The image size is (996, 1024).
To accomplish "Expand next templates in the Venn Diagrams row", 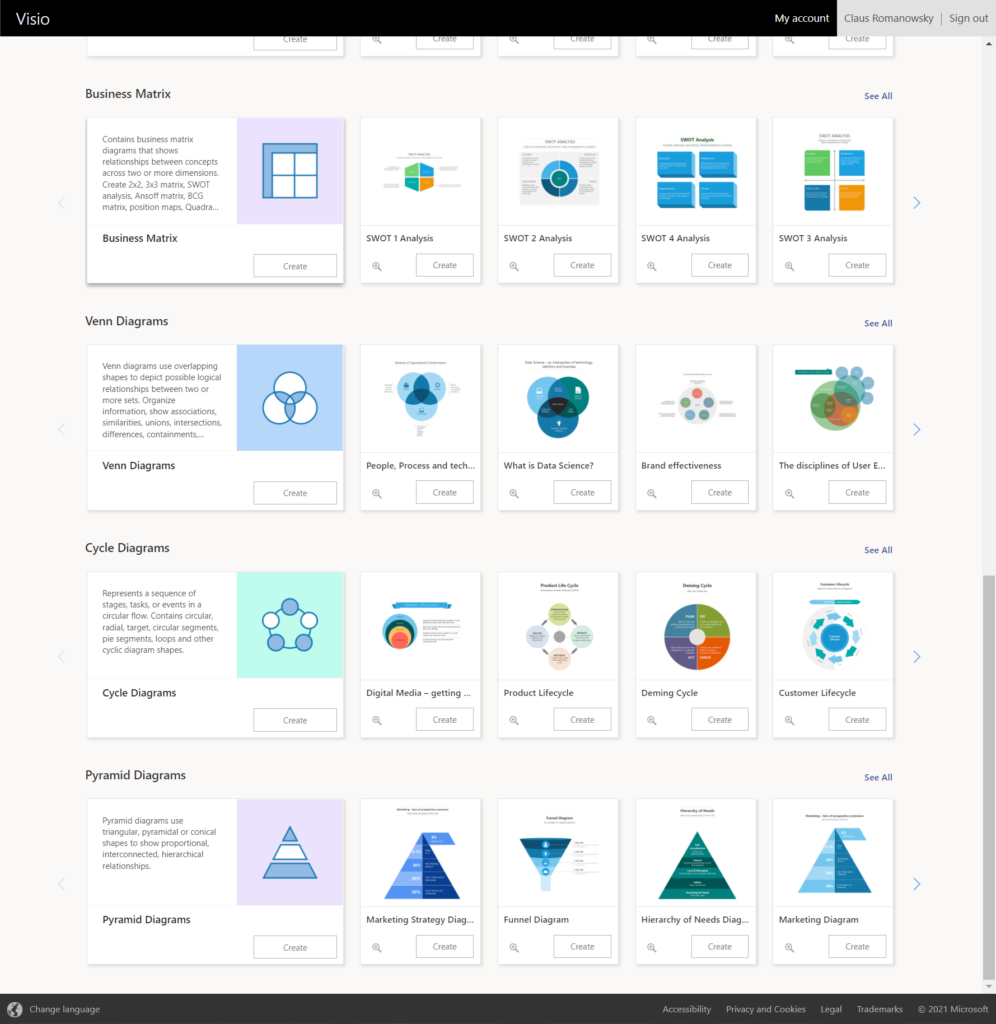I will [x=916, y=428].
